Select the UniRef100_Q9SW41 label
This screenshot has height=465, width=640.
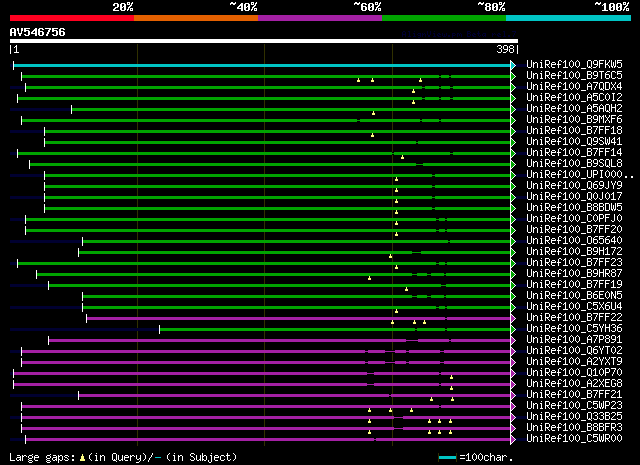(574, 141)
